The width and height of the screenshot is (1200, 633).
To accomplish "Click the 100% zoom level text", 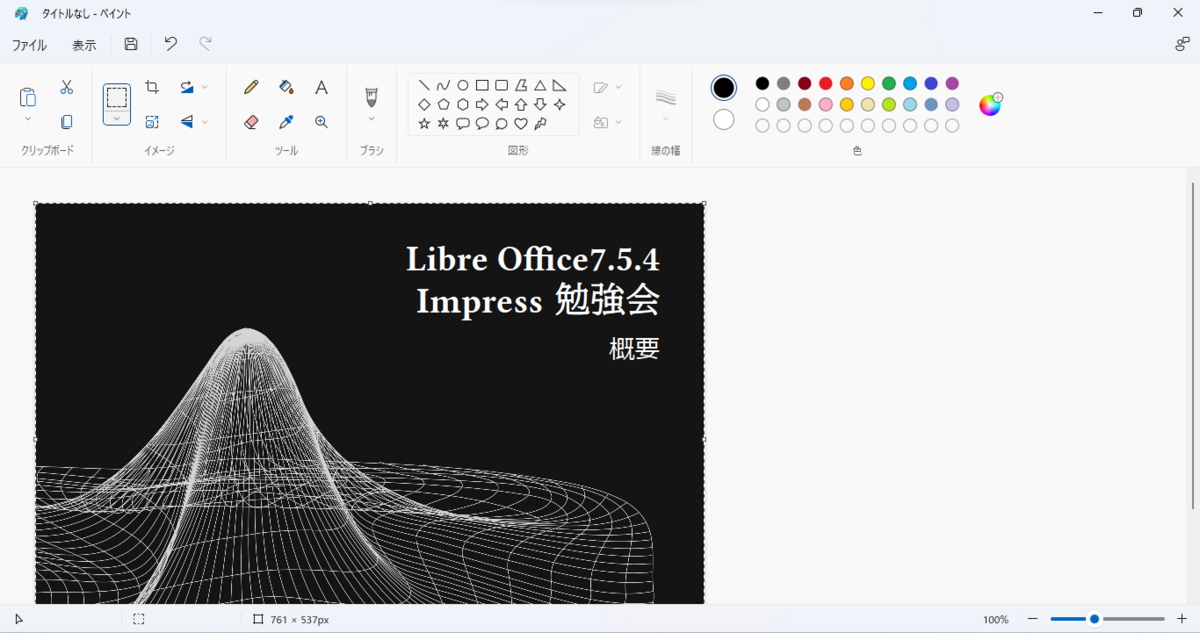I will coord(995,620).
